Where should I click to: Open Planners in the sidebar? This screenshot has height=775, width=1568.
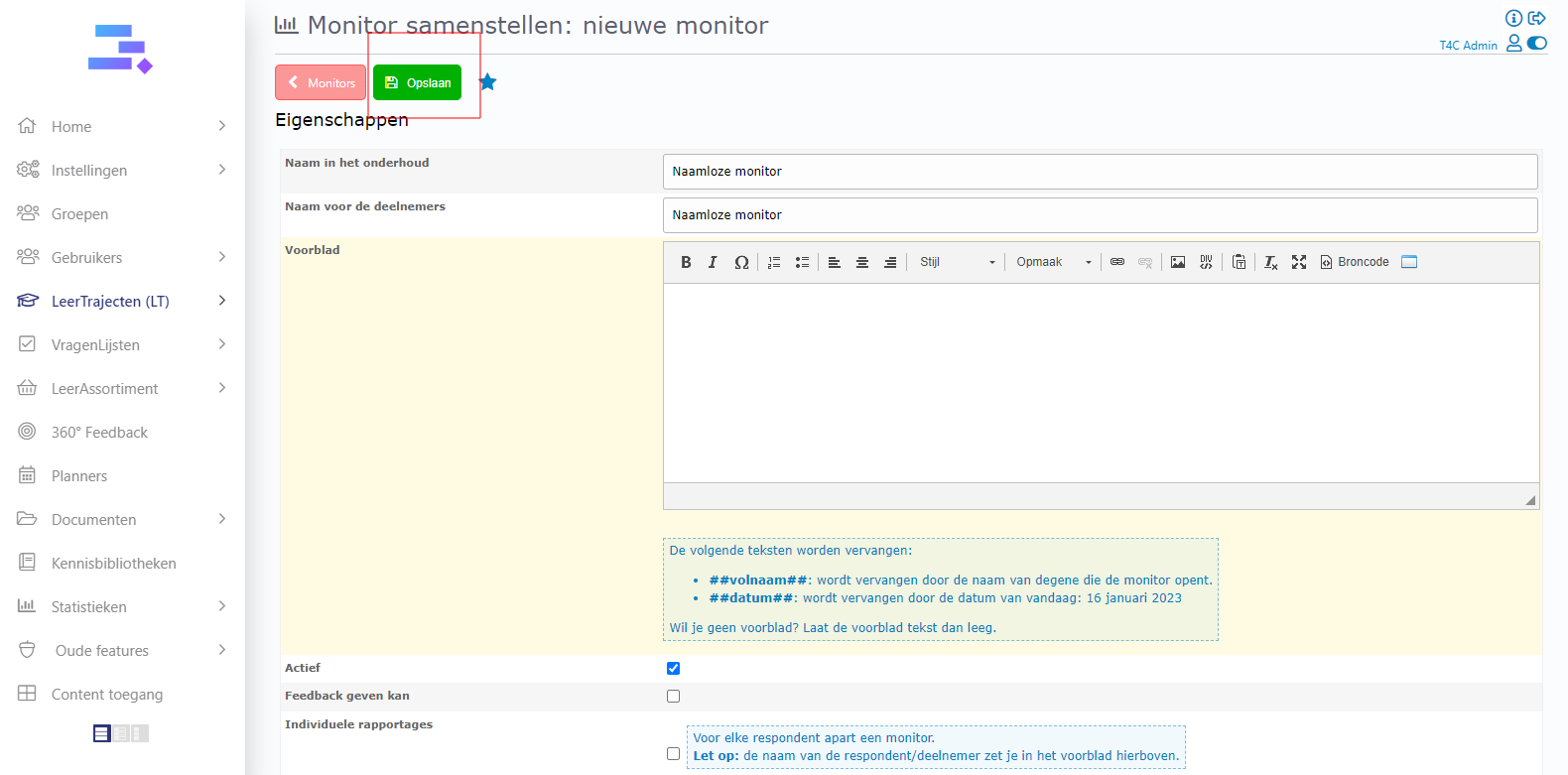click(x=79, y=476)
